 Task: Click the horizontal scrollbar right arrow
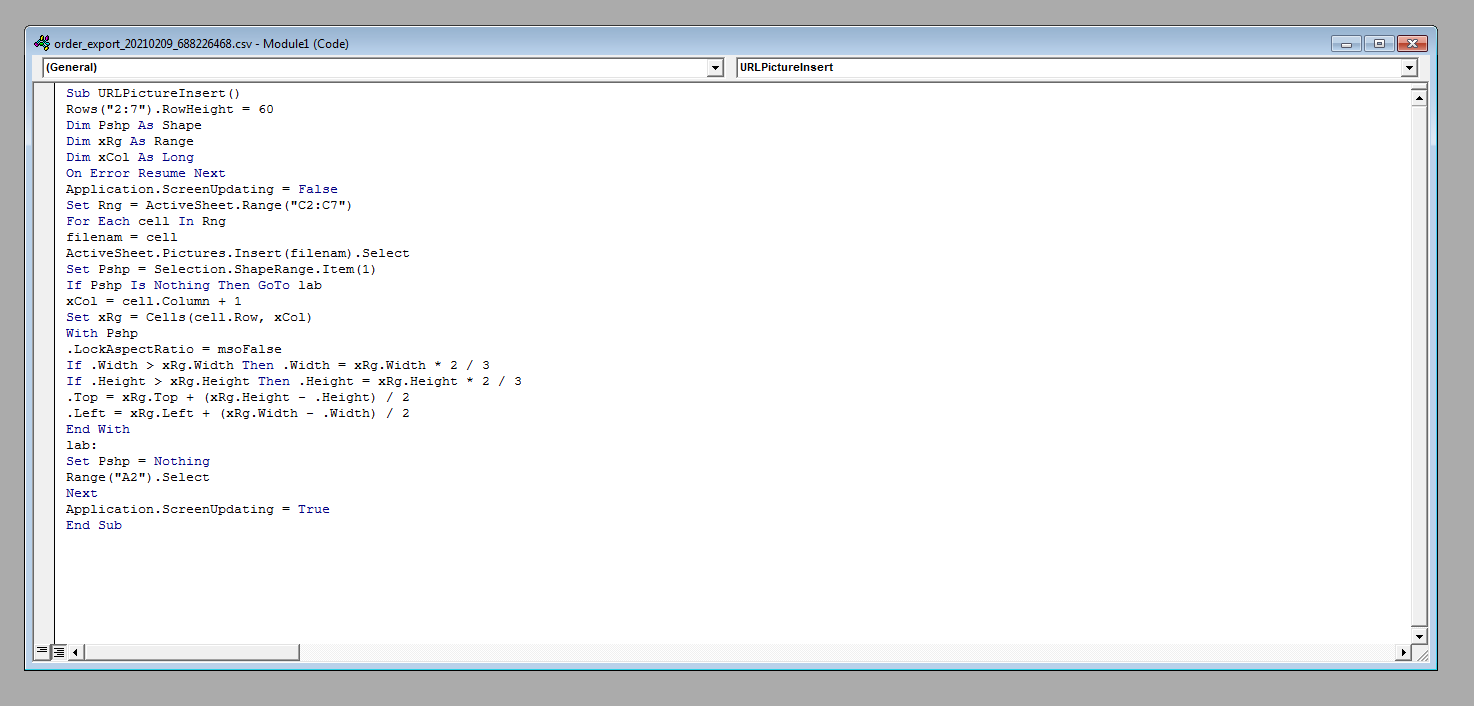point(1403,652)
